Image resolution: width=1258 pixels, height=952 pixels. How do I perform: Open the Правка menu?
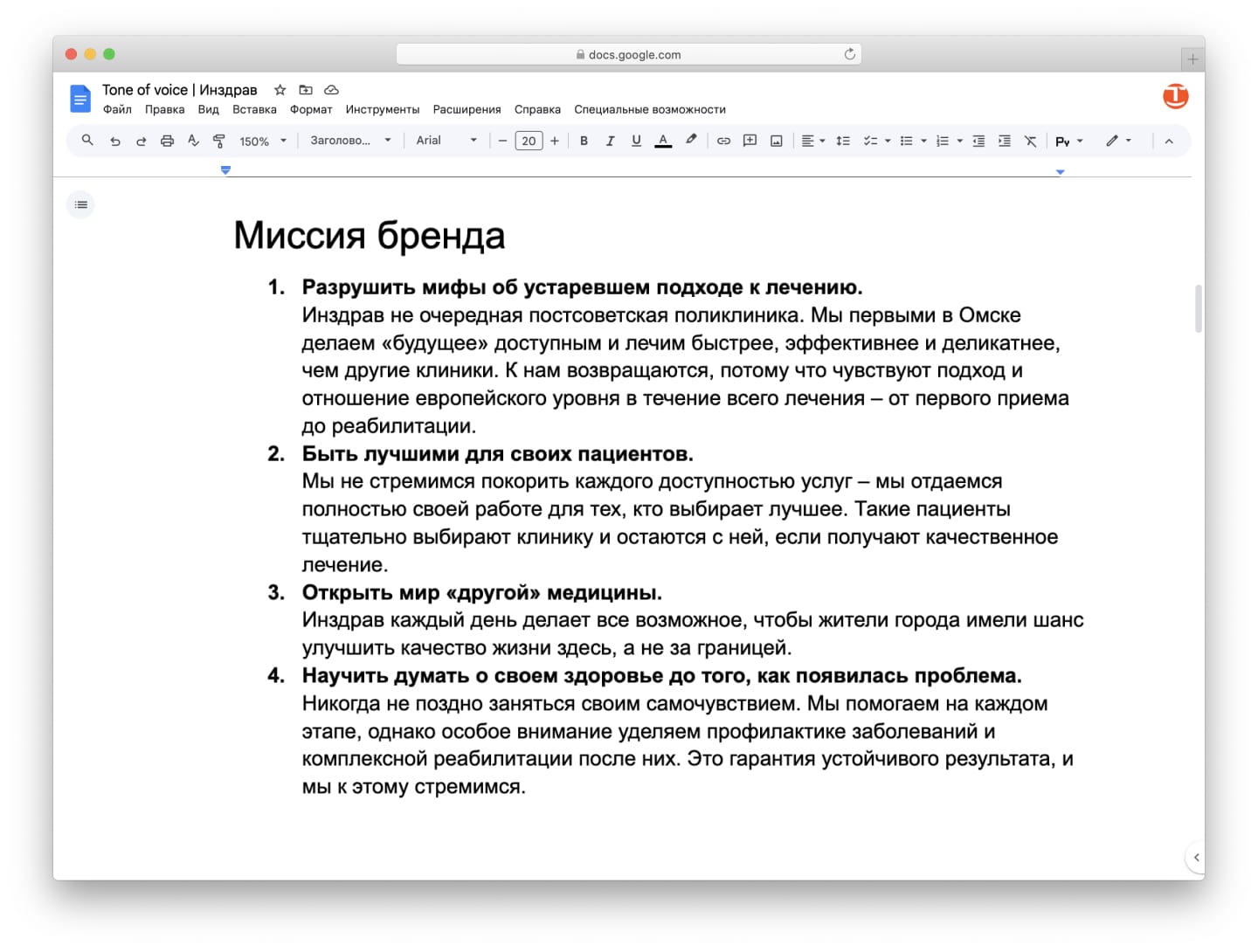pyautogui.click(x=164, y=109)
